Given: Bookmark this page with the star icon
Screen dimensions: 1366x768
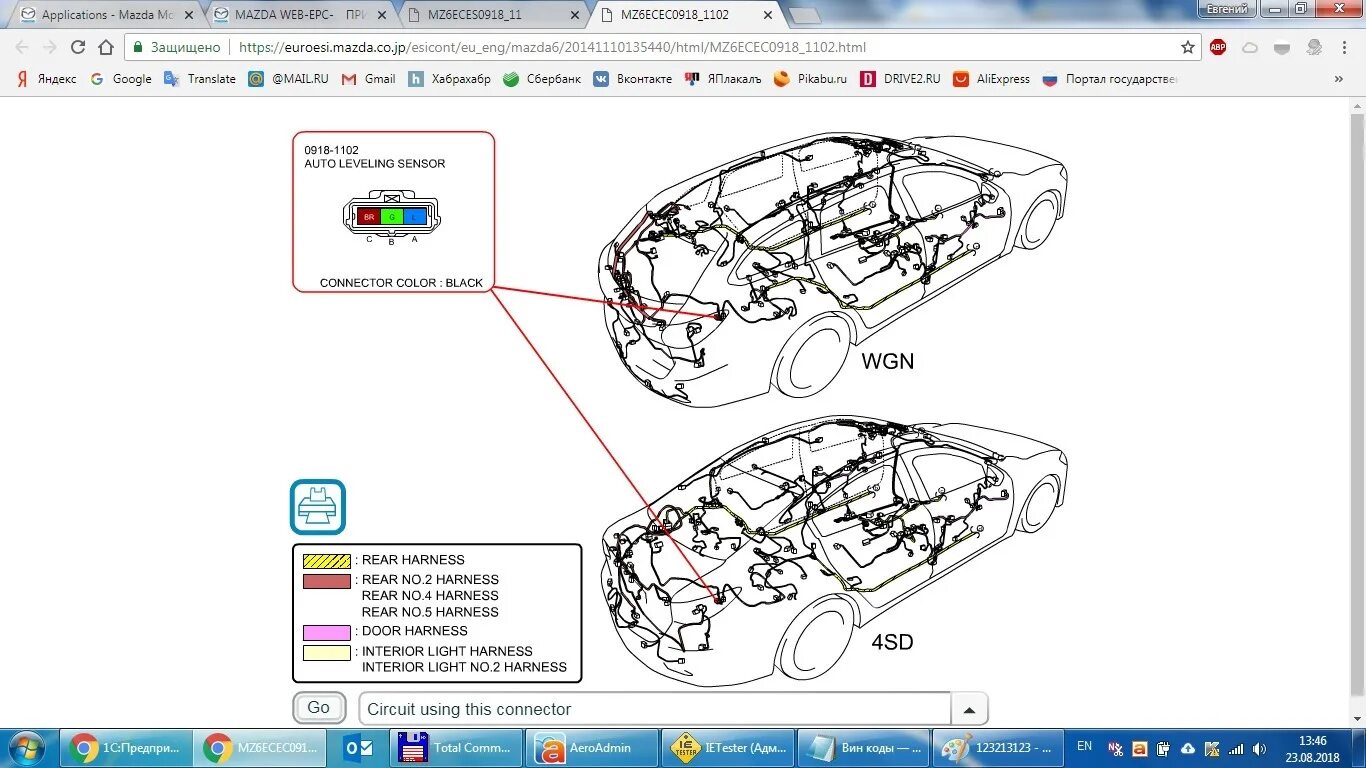Looking at the screenshot, I should click(x=1188, y=47).
